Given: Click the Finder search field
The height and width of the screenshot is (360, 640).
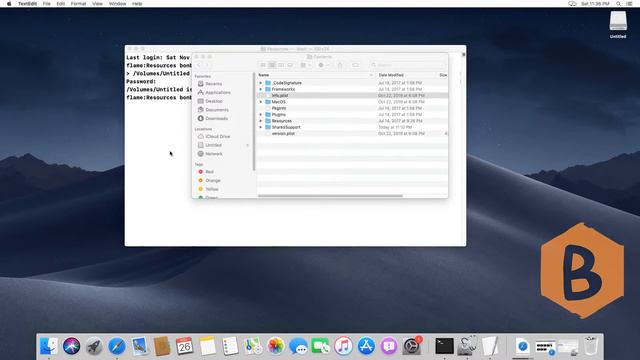Looking at the screenshot, I should 407,65.
